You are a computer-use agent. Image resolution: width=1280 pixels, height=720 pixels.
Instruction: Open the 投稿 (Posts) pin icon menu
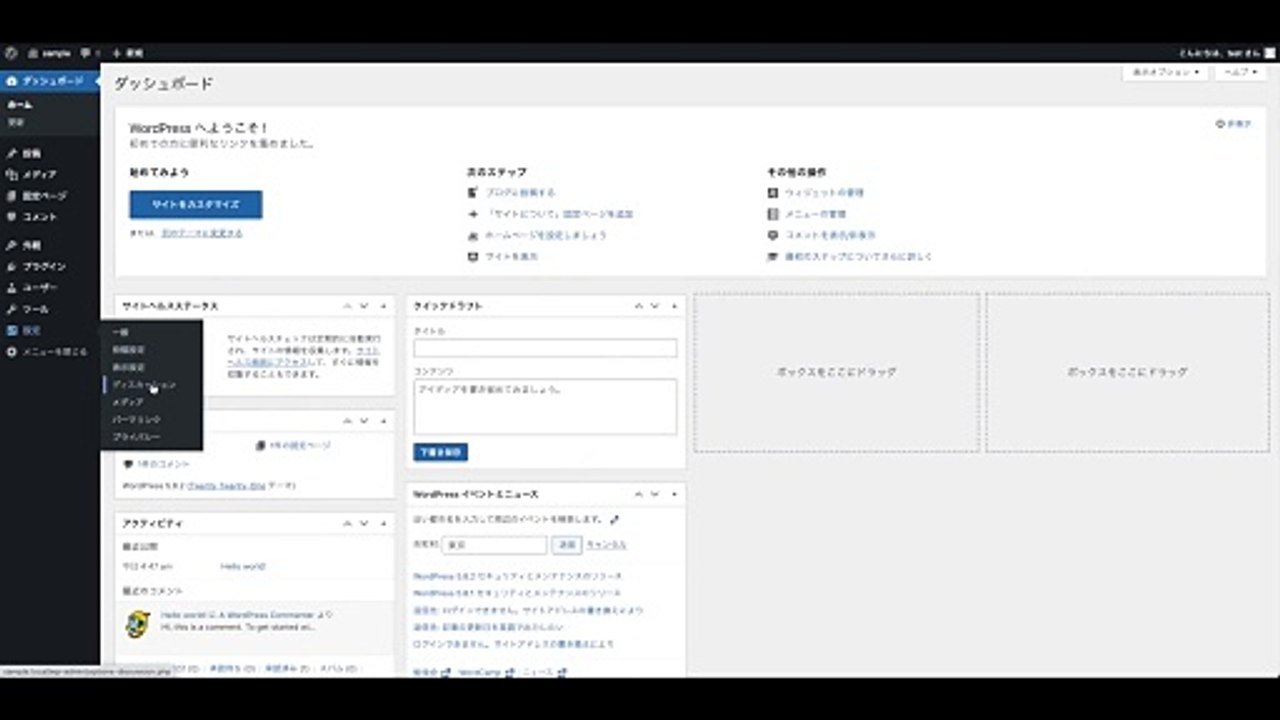click(x=50, y=154)
